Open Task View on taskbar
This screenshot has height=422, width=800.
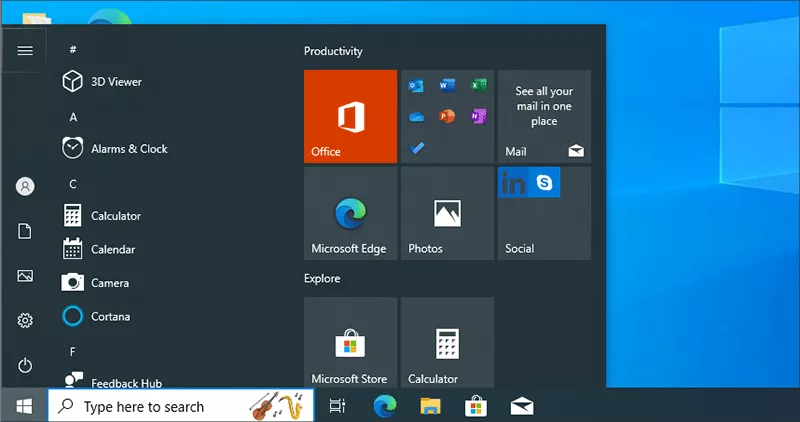tap(337, 406)
